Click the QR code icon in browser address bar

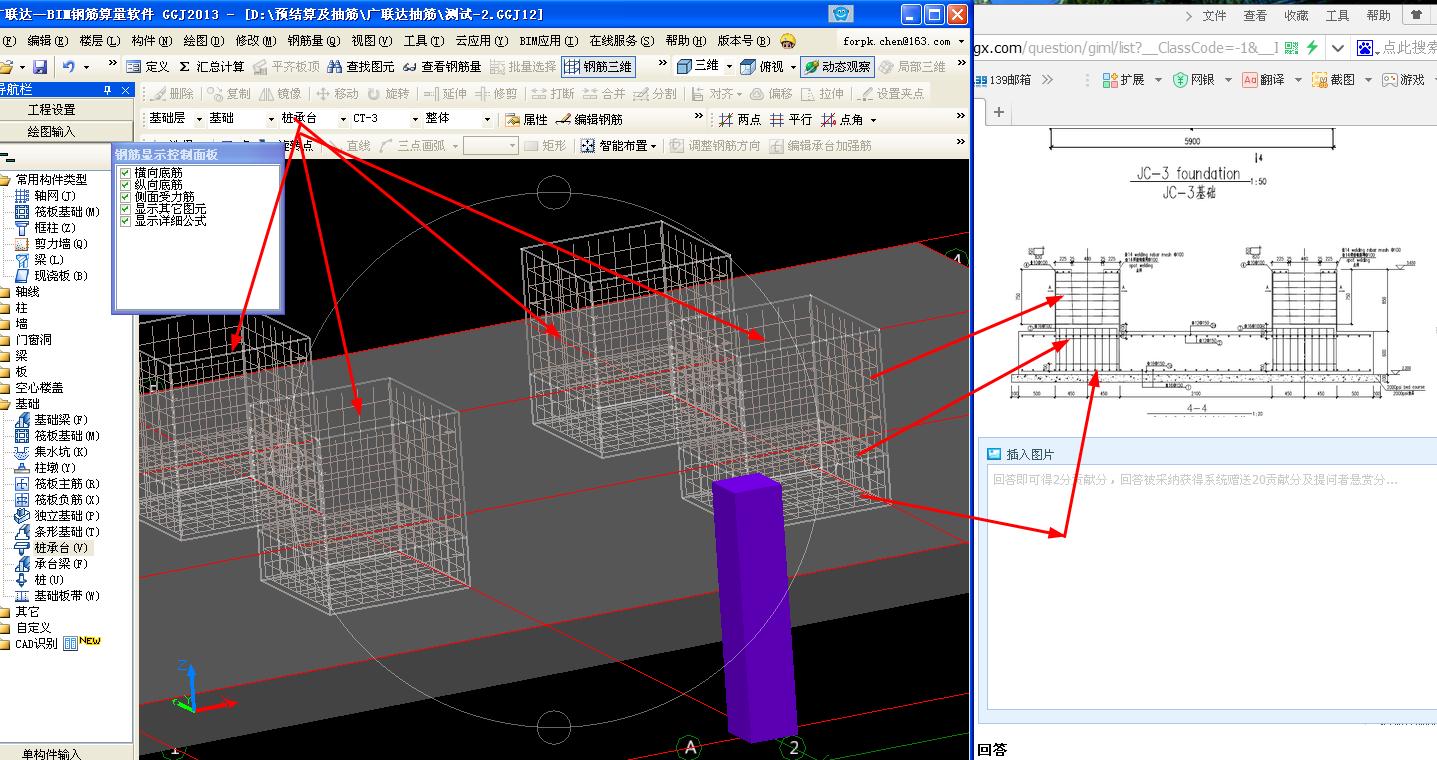click(x=1291, y=48)
